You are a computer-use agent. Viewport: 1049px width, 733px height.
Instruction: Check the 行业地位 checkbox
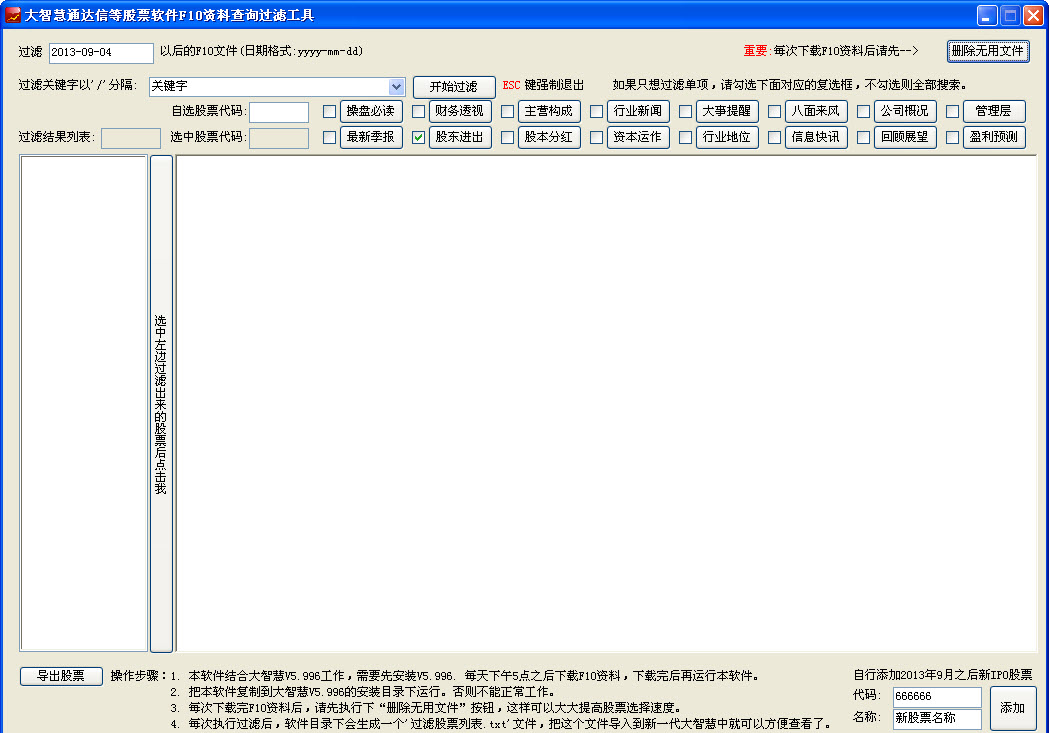[685, 138]
